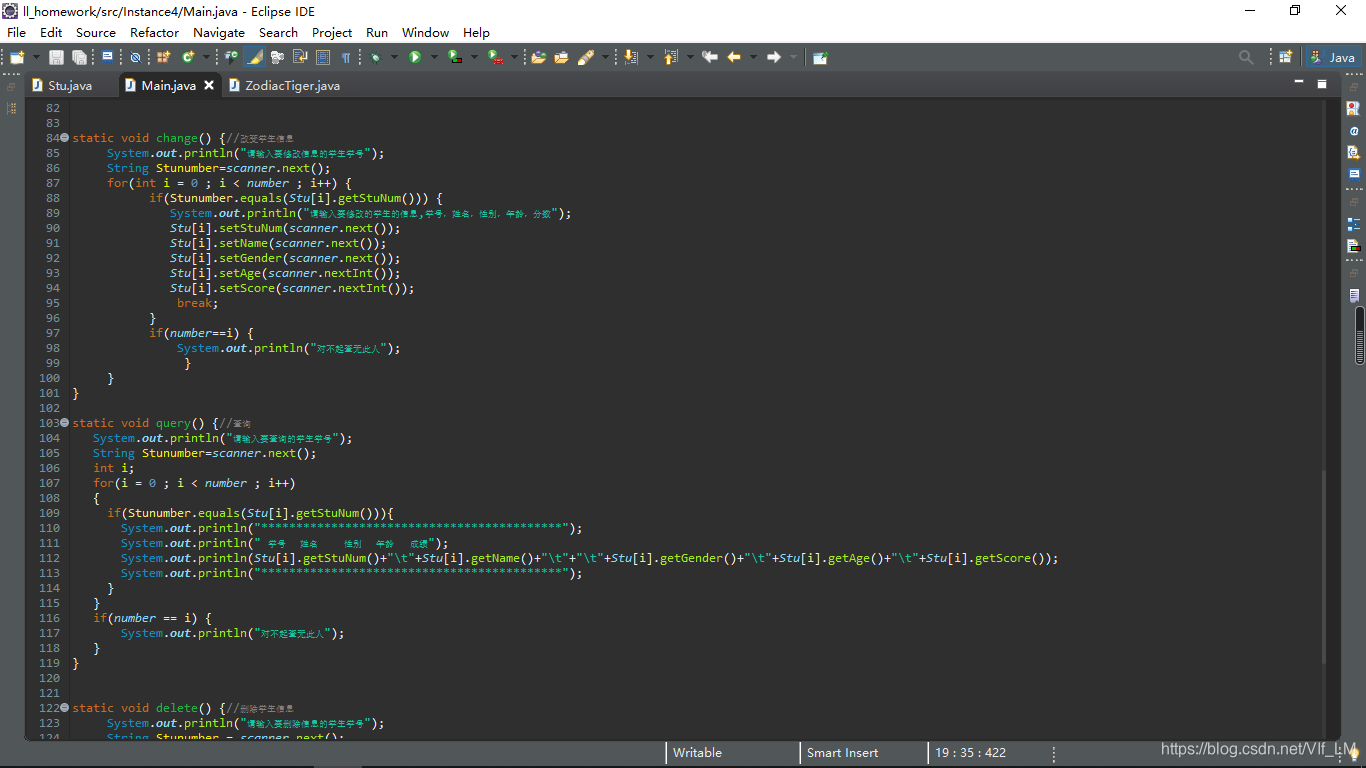This screenshot has height=768, width=1366.
Task: Click the Save All icon
Action: click(x=79, y=57)
